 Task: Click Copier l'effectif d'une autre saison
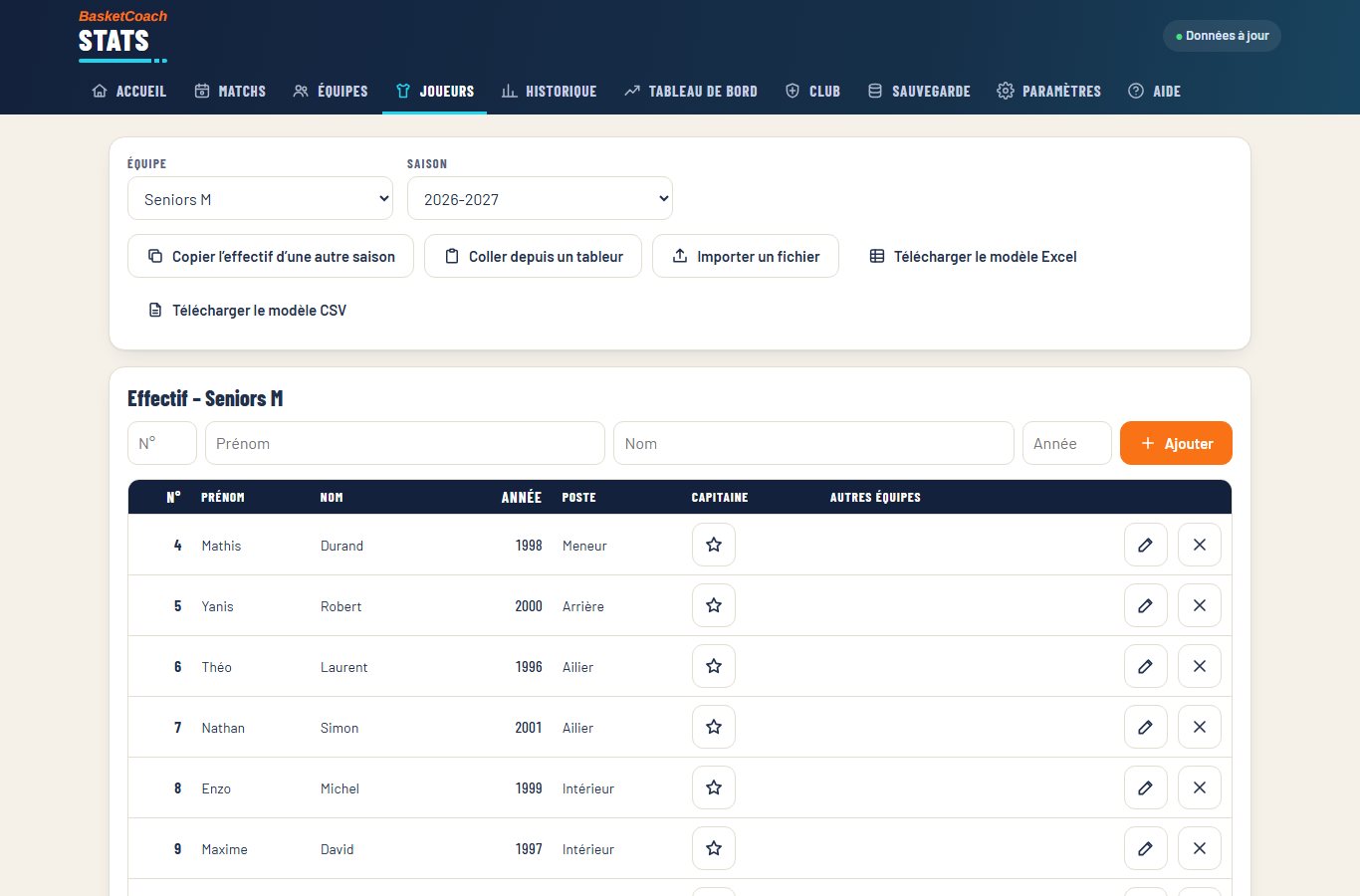(270, 256)
